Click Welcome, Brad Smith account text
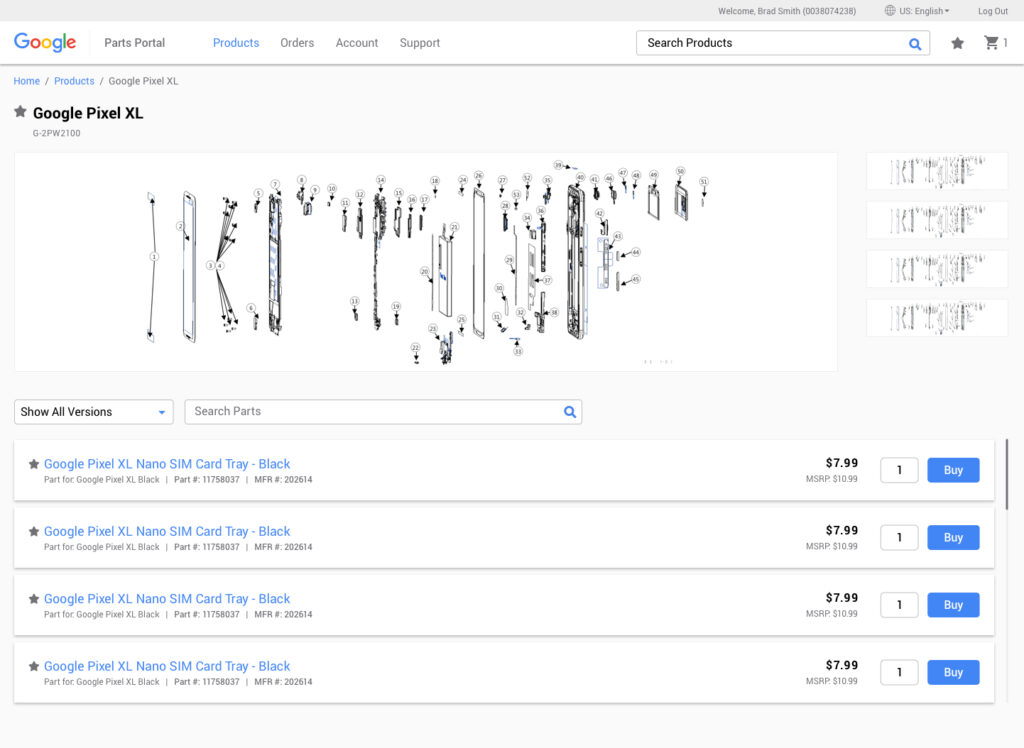The image size is (1024, 748). coord(787,11)
